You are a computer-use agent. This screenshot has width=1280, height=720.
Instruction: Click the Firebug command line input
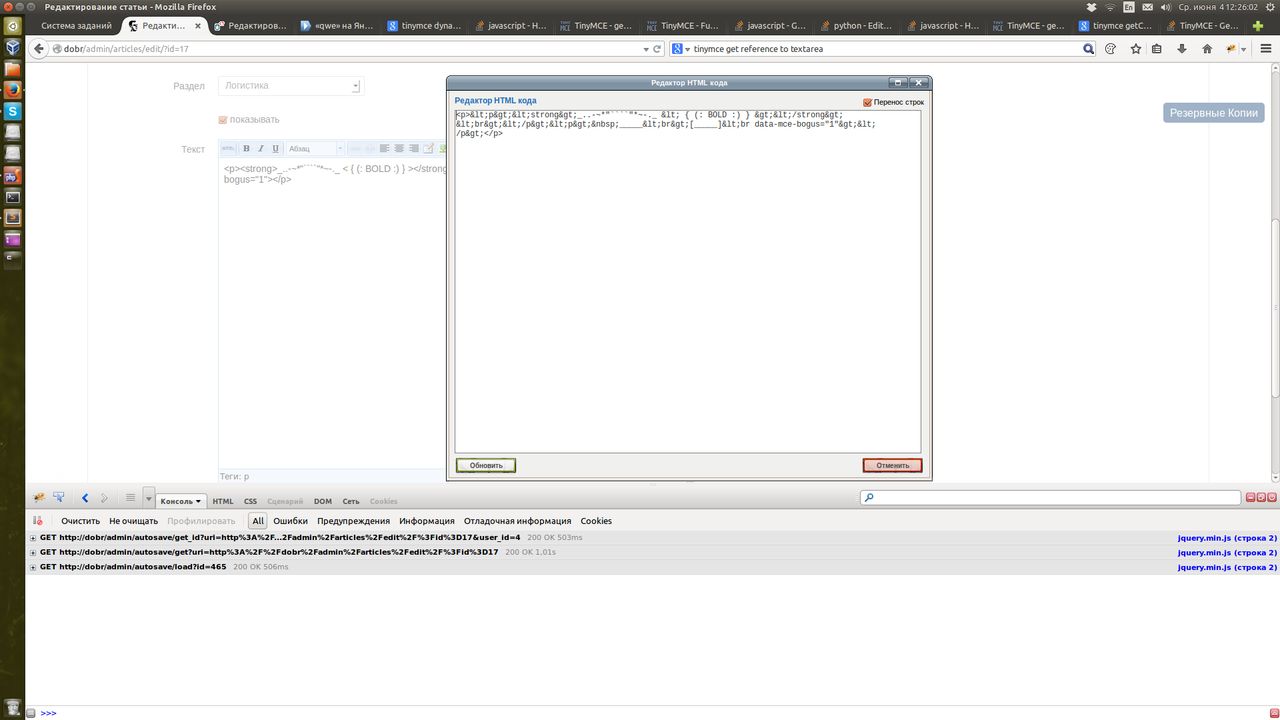pyautogui.click(x=660, y=713)
